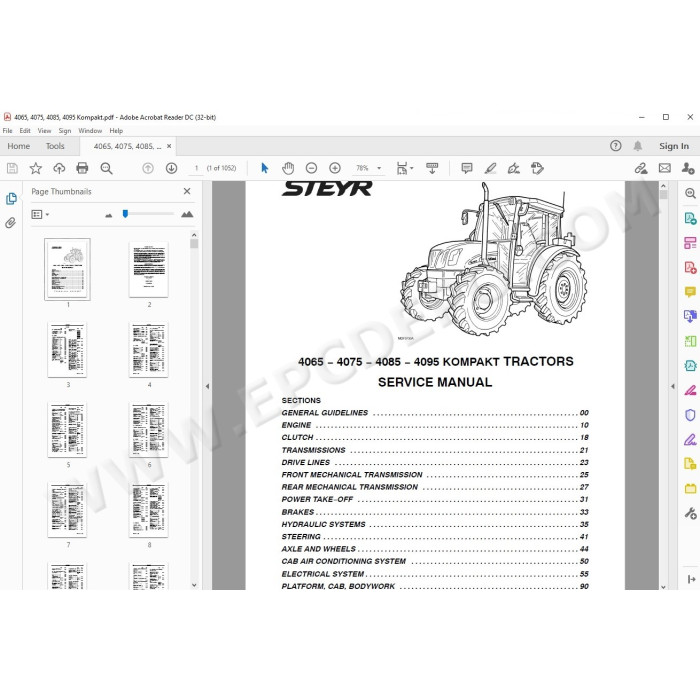Viewport: 700px width, 700px height.
Task: Adjust the thumbnail size slider handle
Action: [x=125, y=214]
